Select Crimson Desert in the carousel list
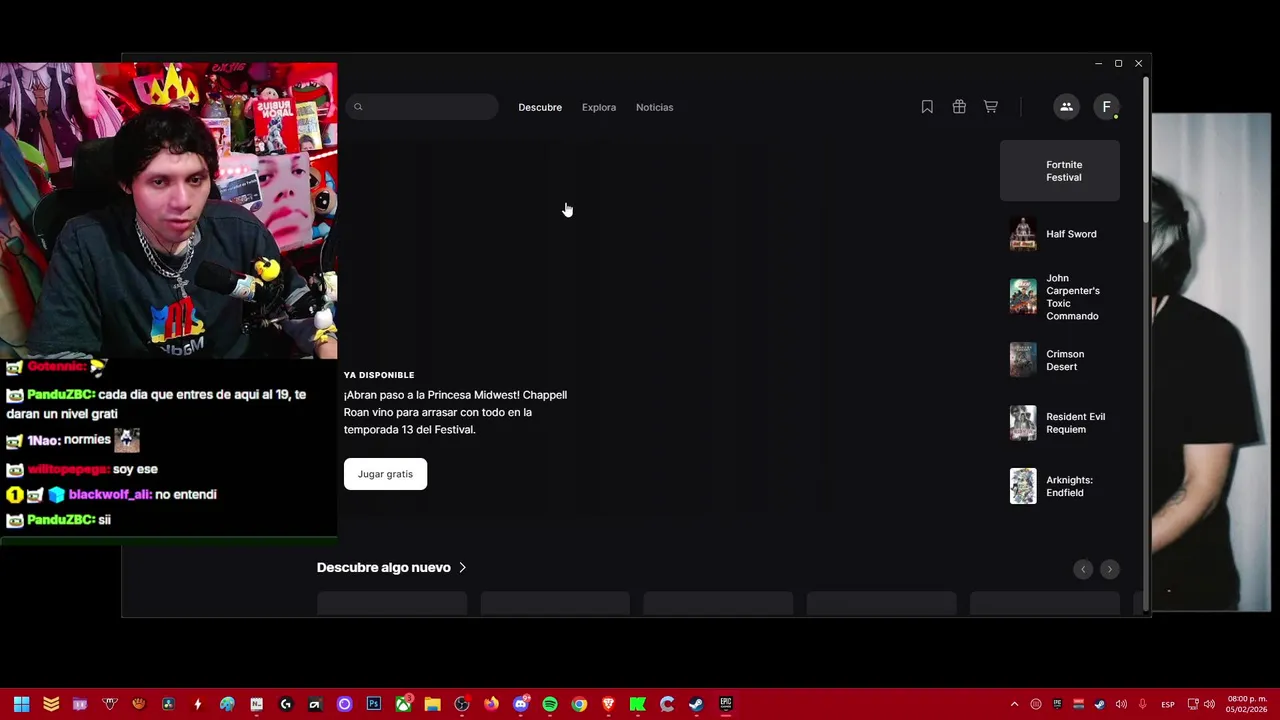 [1060, 360]
